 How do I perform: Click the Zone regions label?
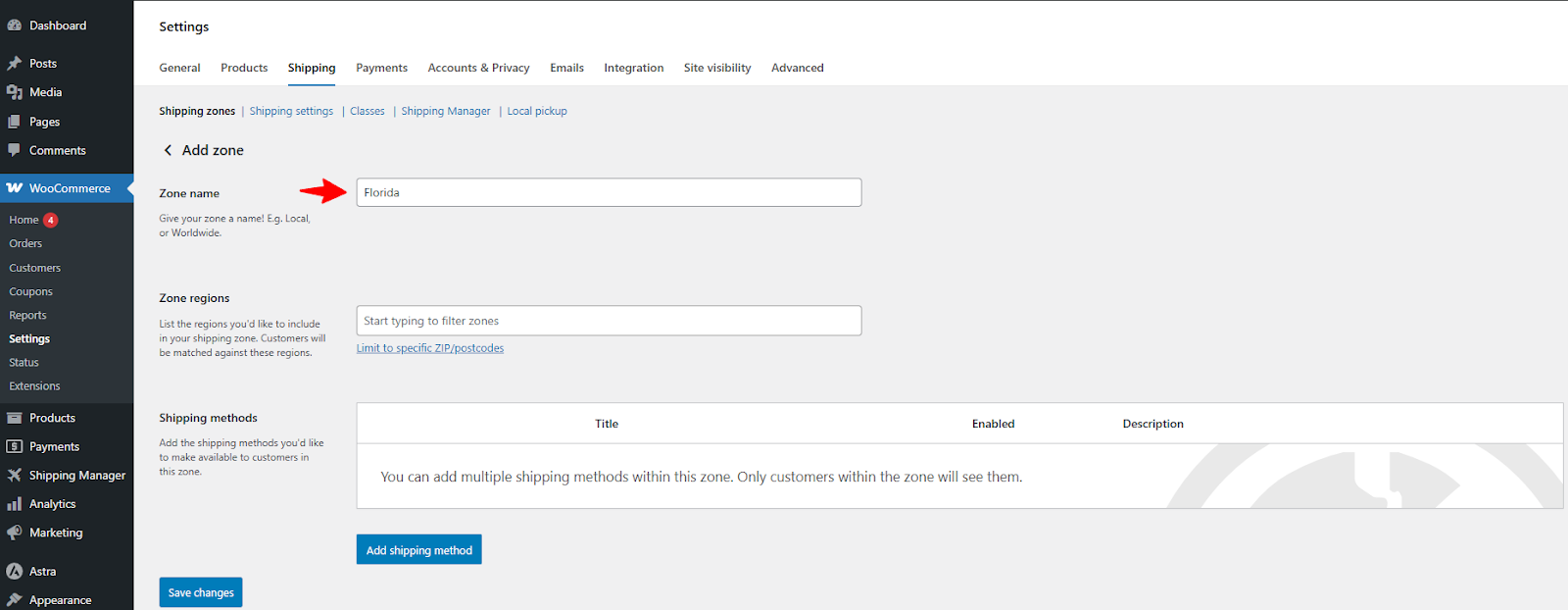[194, 298]
